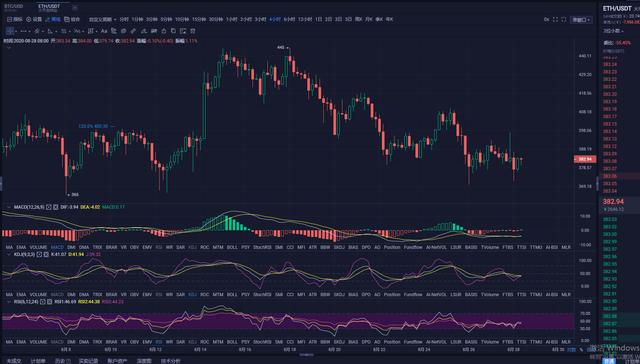Open the 原窗口 window dropdown
This screenshot has height=364, width=640.
coord(581,19)
